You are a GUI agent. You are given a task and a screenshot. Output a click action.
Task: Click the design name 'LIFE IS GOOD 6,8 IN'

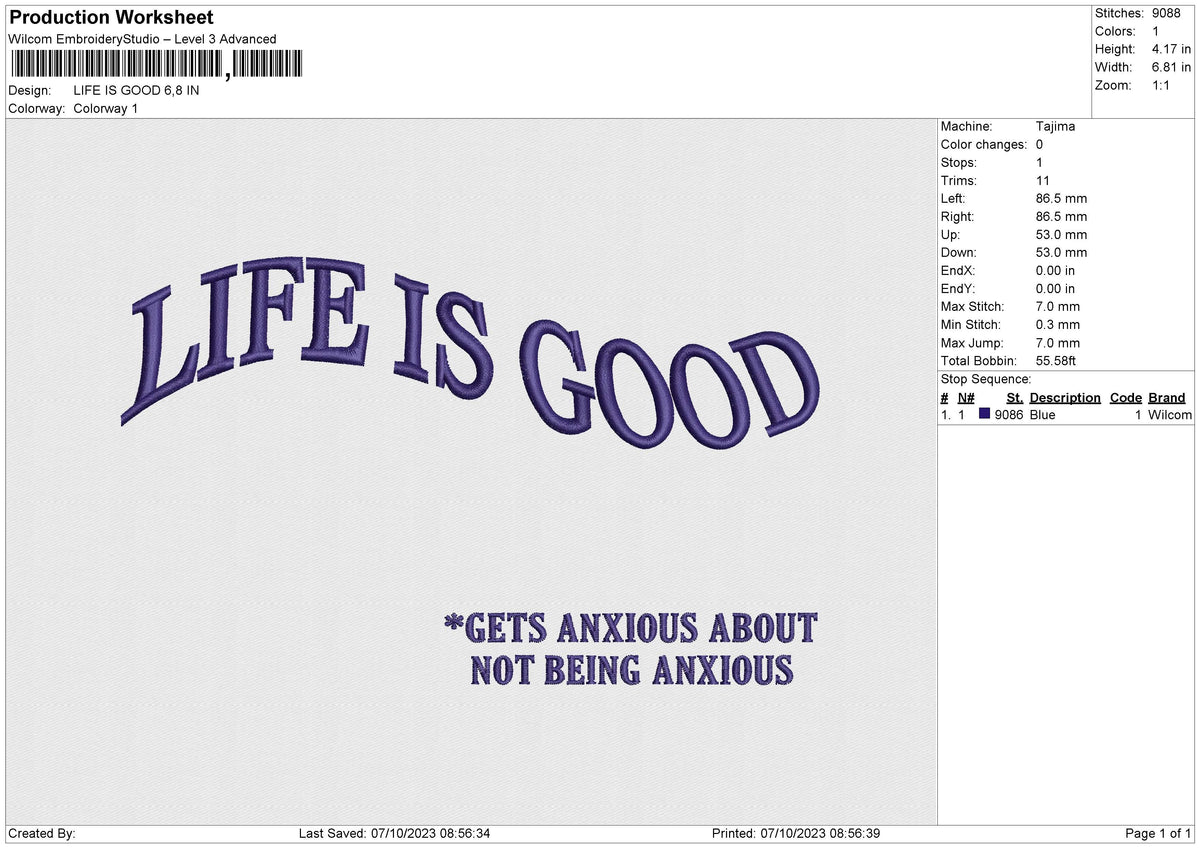(136, 90)
